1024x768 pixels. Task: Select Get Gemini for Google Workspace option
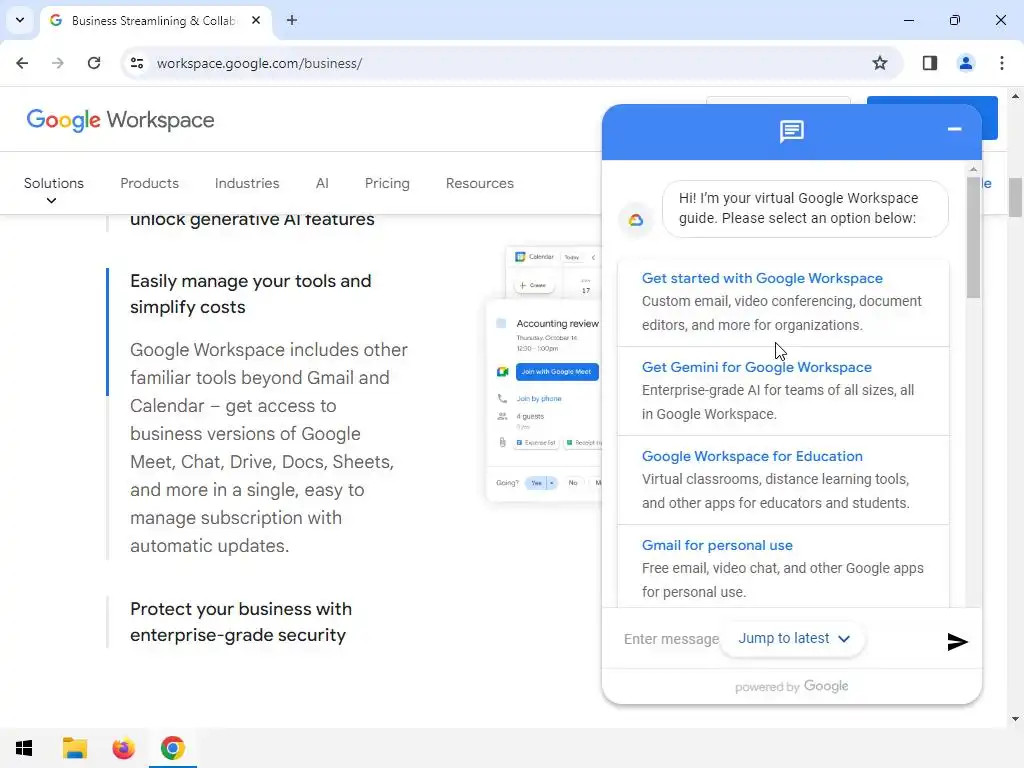tap(783, 391)
